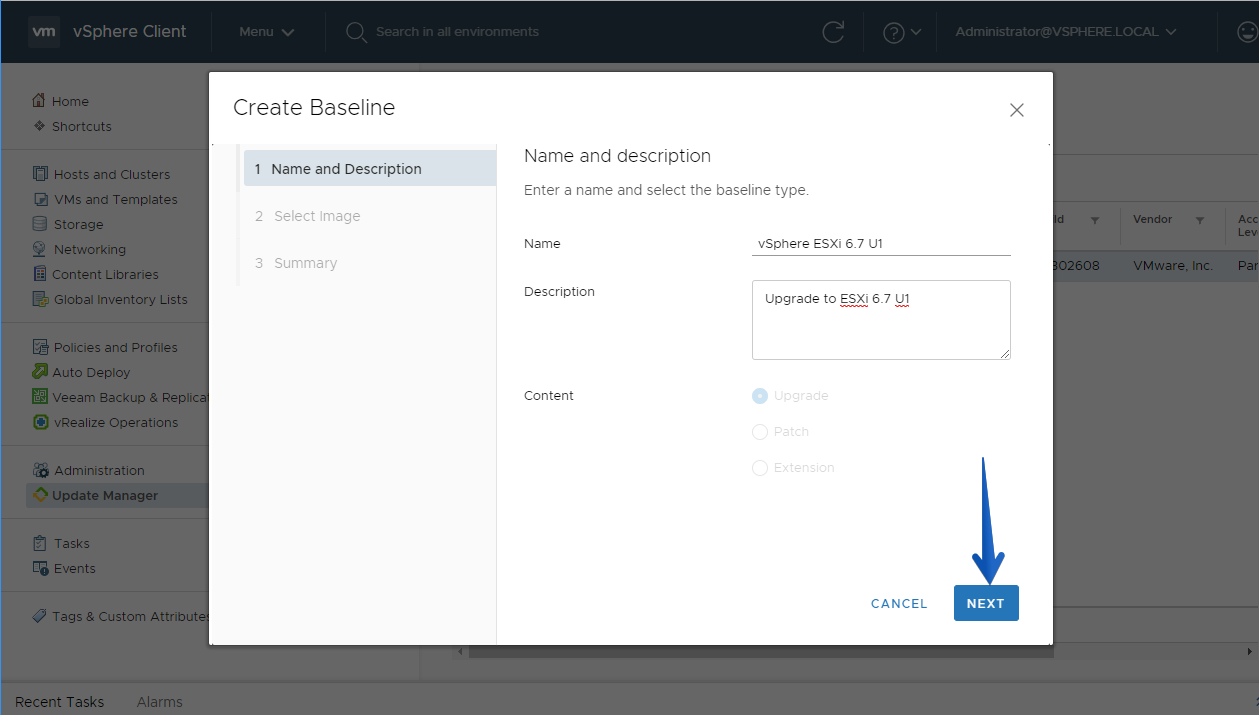Switch to the Alarms tab
This screenshot has height=715, width=1259.
coord(159,702)
